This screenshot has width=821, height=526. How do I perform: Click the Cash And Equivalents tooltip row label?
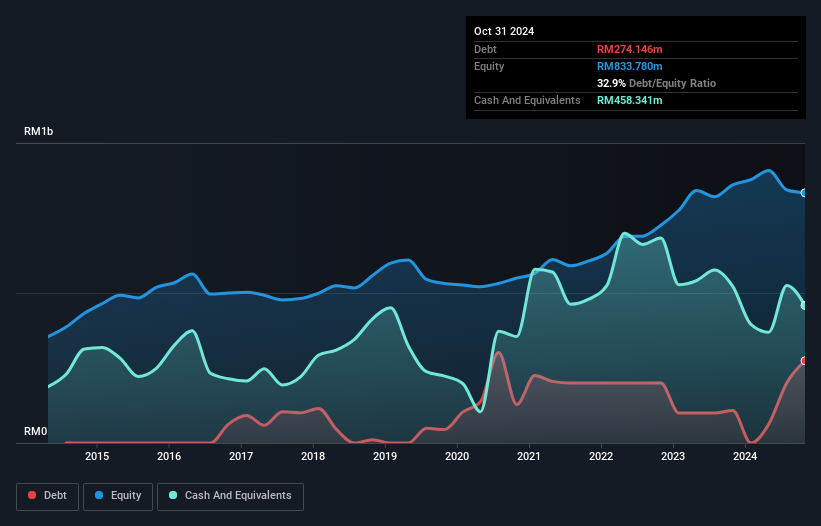click(527, 100)
